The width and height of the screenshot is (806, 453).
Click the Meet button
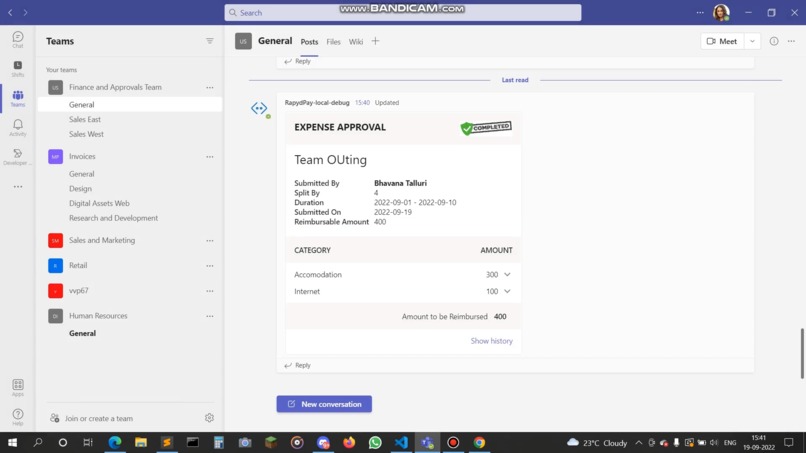722,41
